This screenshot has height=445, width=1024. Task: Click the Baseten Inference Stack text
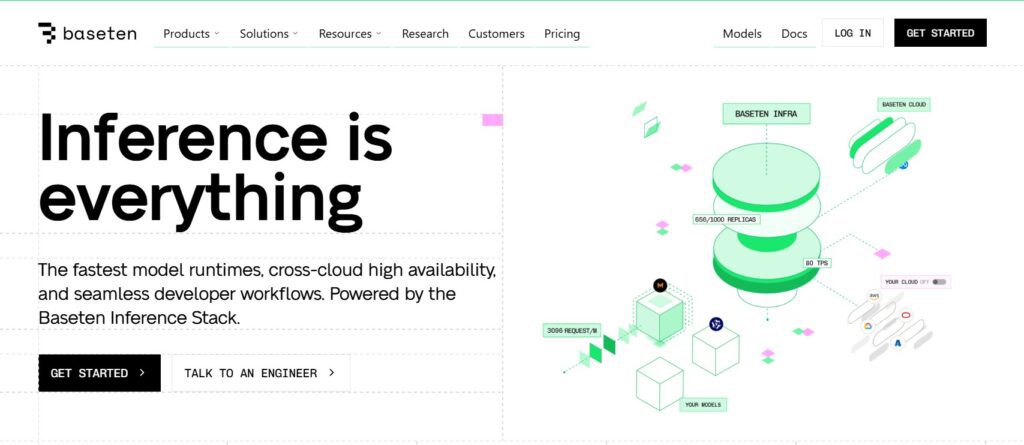(x=140, y=318)
